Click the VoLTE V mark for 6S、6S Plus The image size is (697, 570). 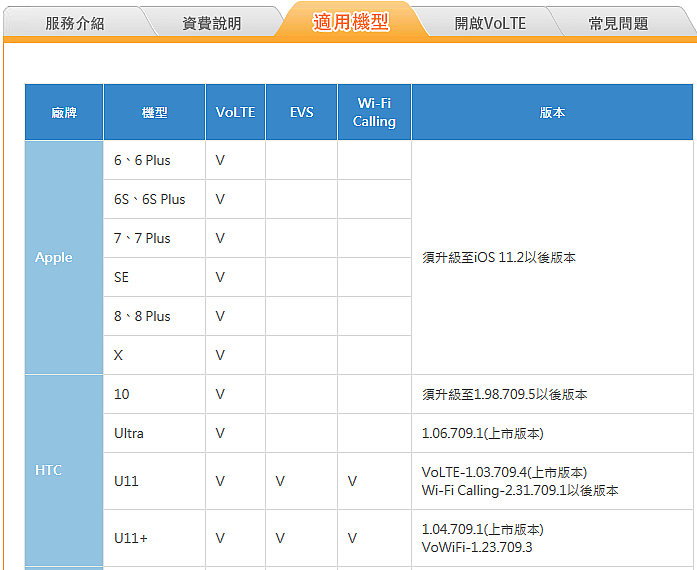220,199
